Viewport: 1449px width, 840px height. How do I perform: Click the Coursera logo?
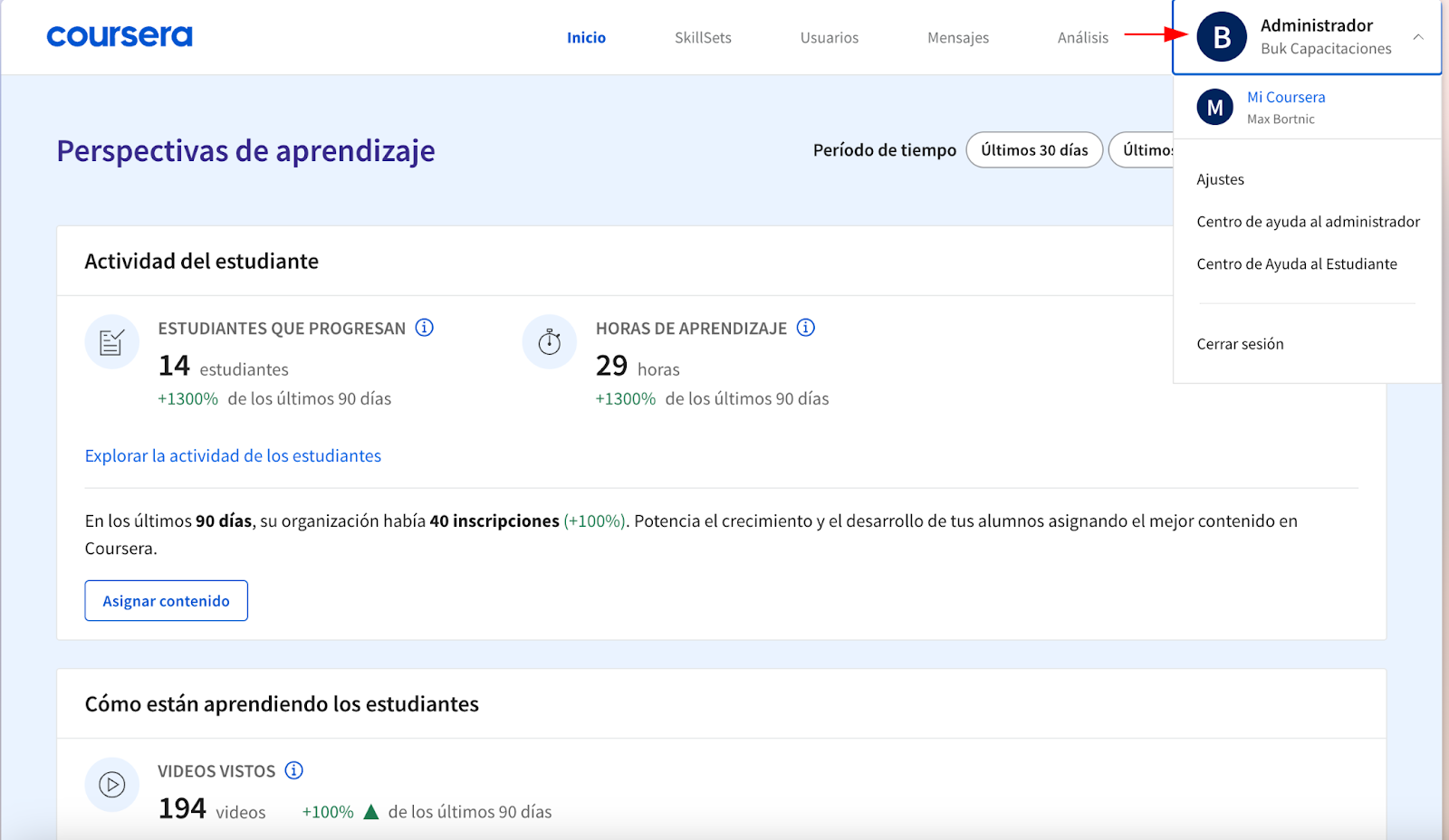pyautogui.click(x=120, y=36)
